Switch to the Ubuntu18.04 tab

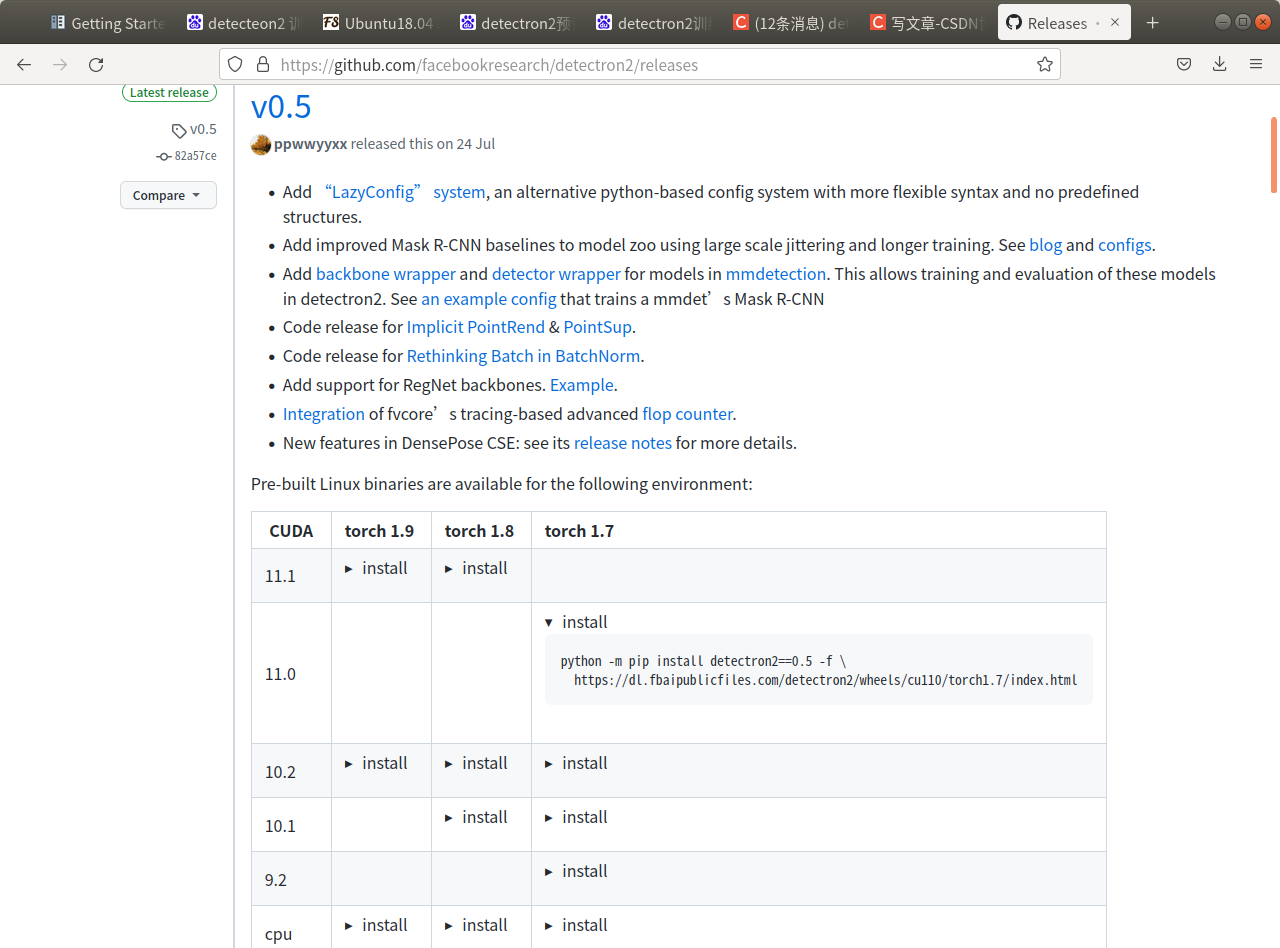(381, 22)
